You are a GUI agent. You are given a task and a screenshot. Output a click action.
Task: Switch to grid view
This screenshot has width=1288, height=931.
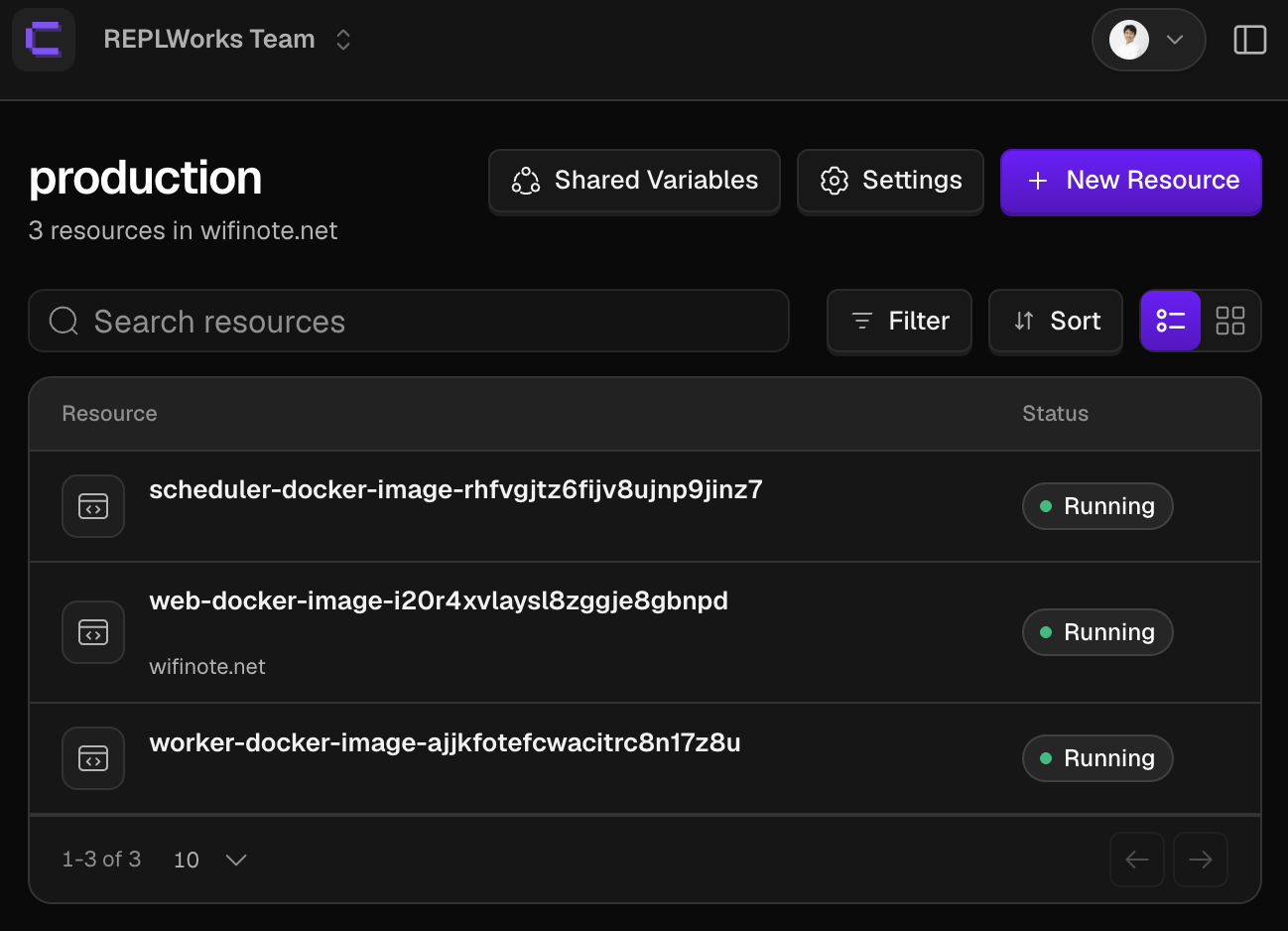(x=1230, y=321)
